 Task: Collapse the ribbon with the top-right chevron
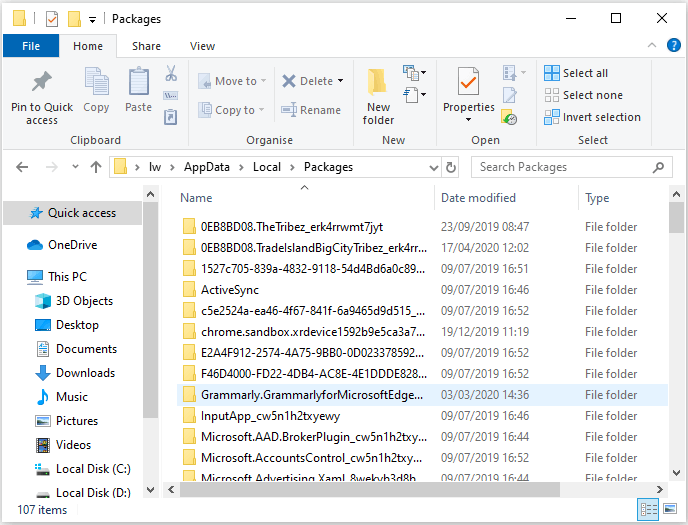pyautogui.click(x=652, y=45)
